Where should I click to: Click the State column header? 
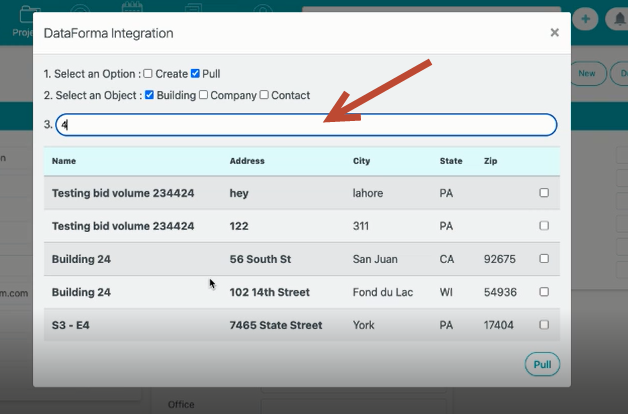pyautogui.click(x=451, y=161)
